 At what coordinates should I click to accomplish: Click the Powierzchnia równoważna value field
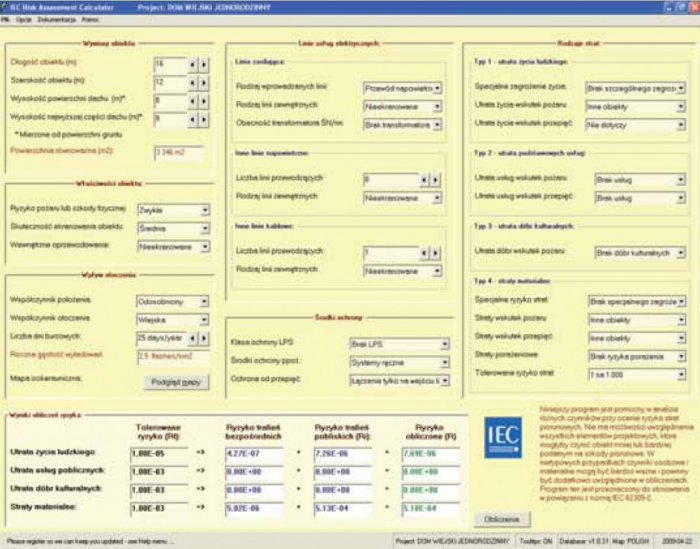click(179, 153)
